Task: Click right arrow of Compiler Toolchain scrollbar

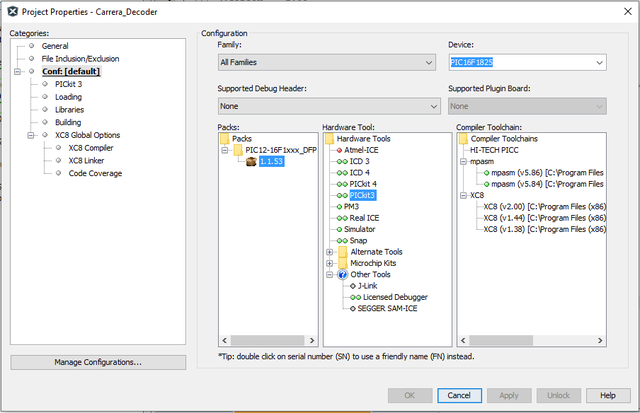Action: tap(600, 340)
